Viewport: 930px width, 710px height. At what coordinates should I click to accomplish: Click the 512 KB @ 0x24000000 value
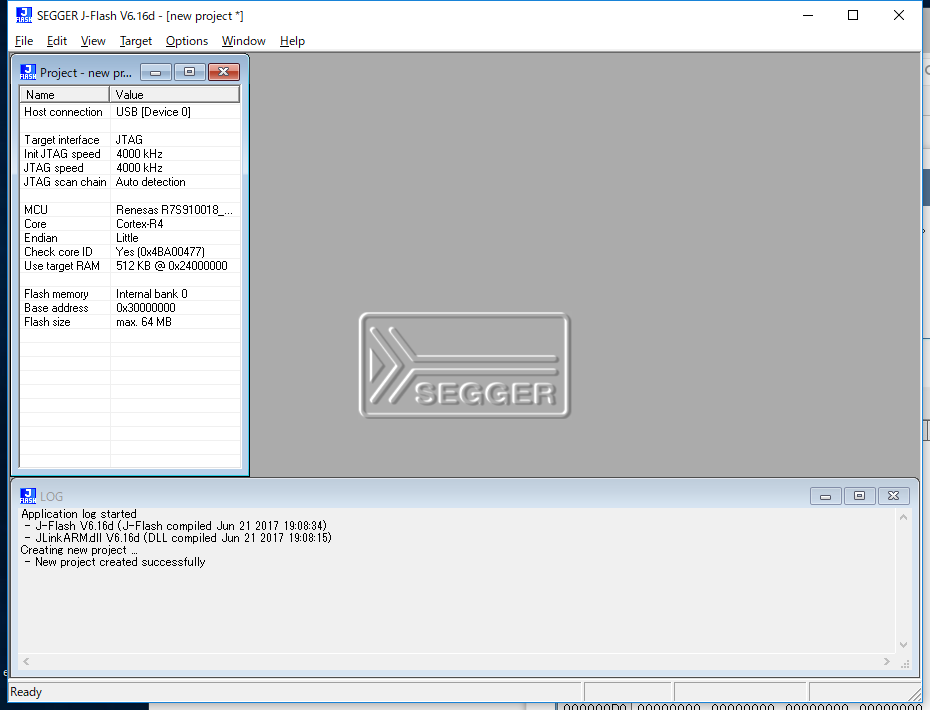171,266
